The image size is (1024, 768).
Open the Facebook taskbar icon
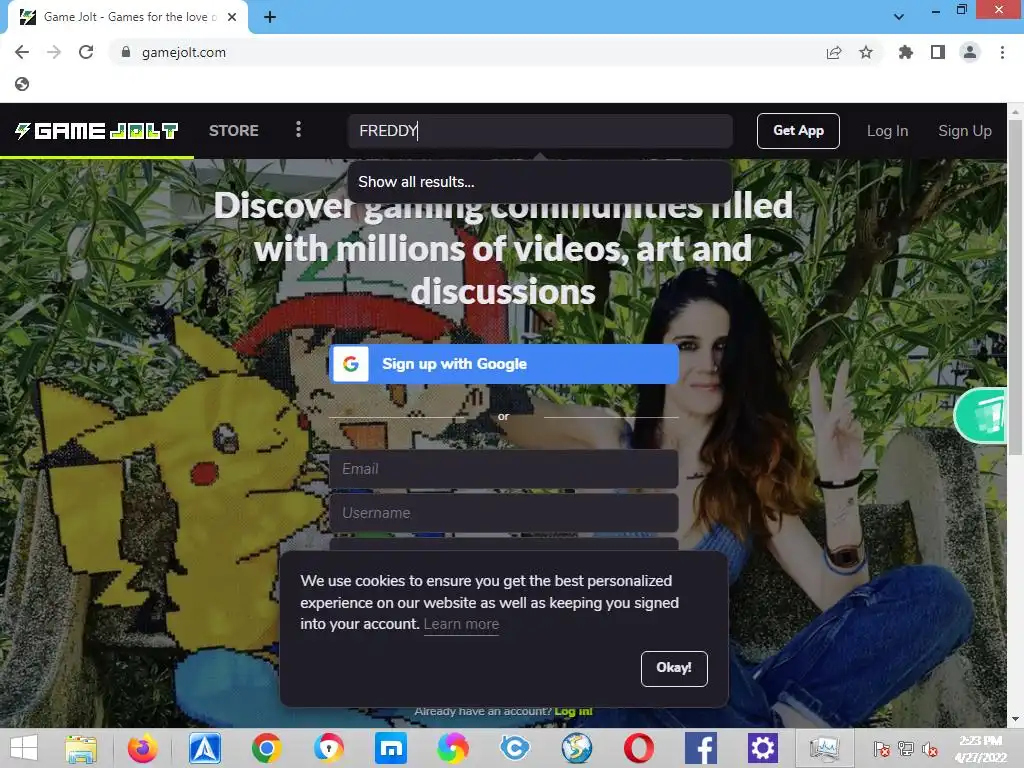point(701,748)
